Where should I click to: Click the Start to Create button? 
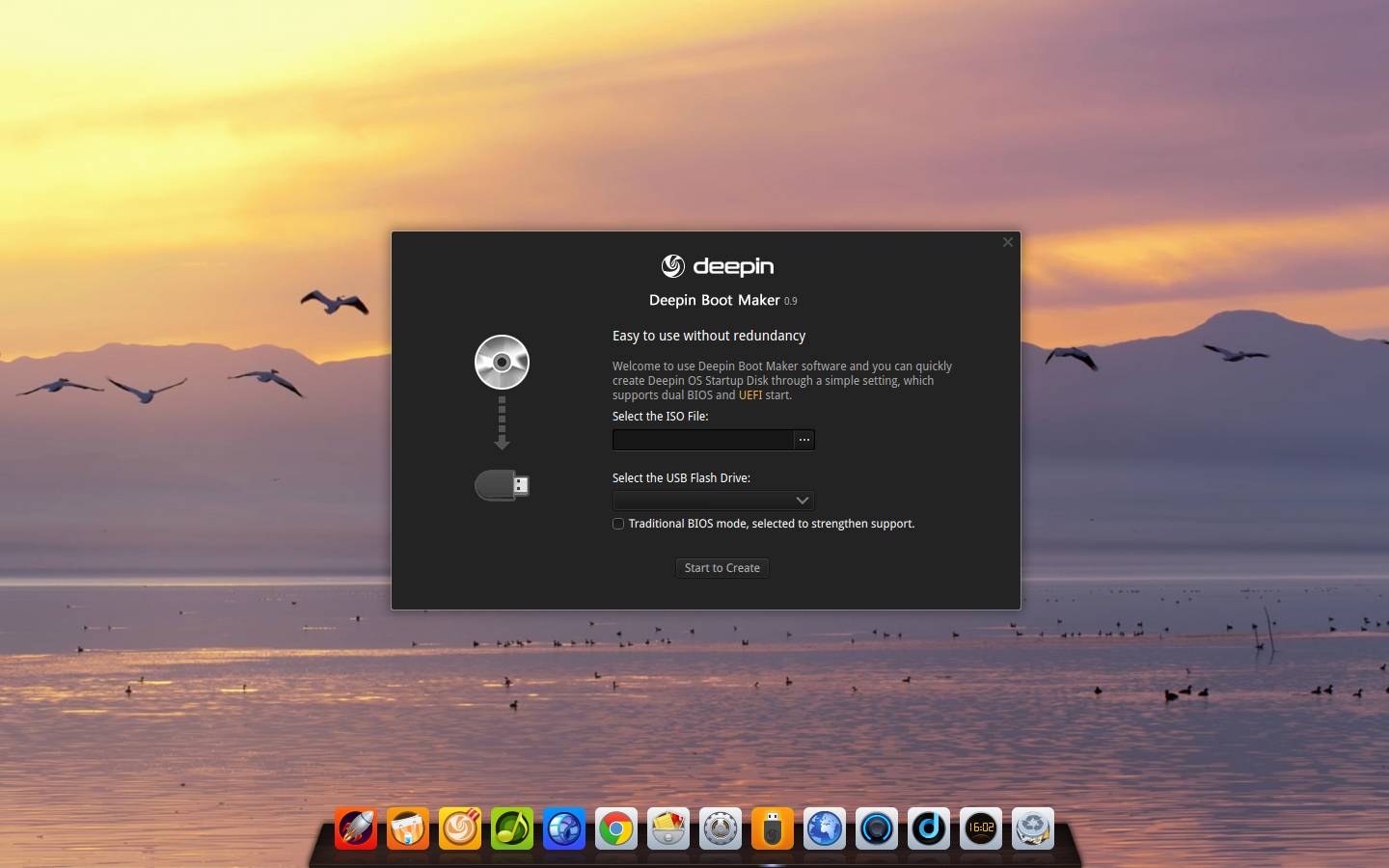coord(722,568)
